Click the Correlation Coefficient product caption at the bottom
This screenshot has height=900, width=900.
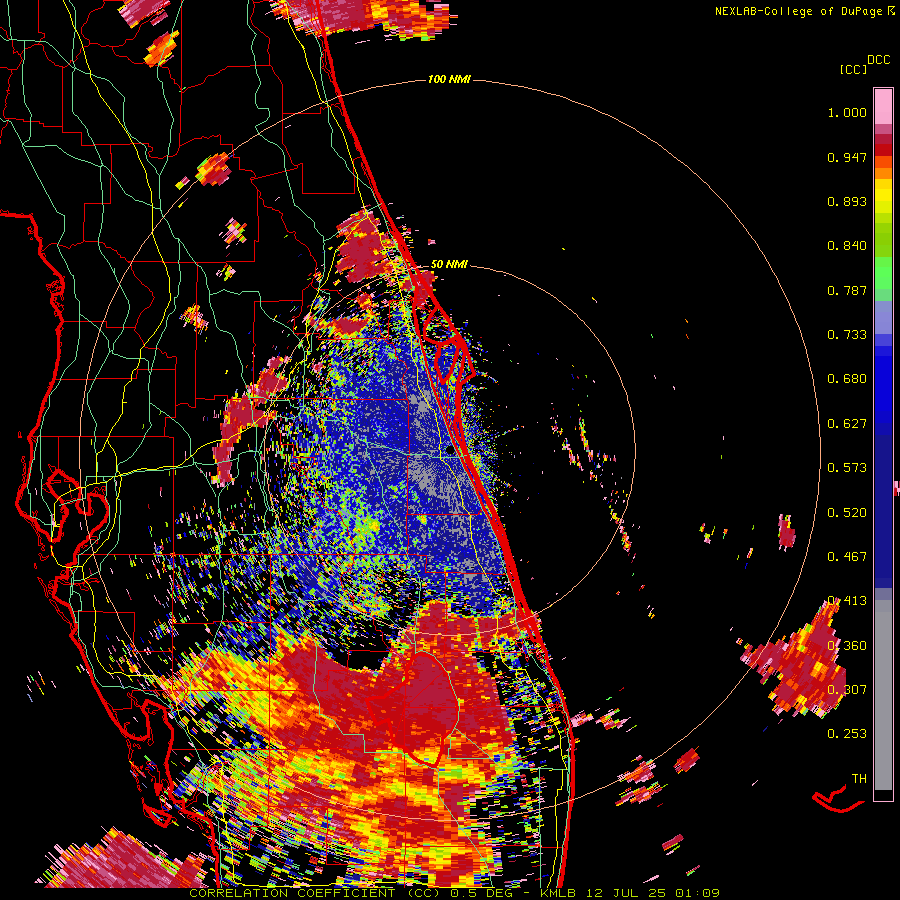coord(454,893)
